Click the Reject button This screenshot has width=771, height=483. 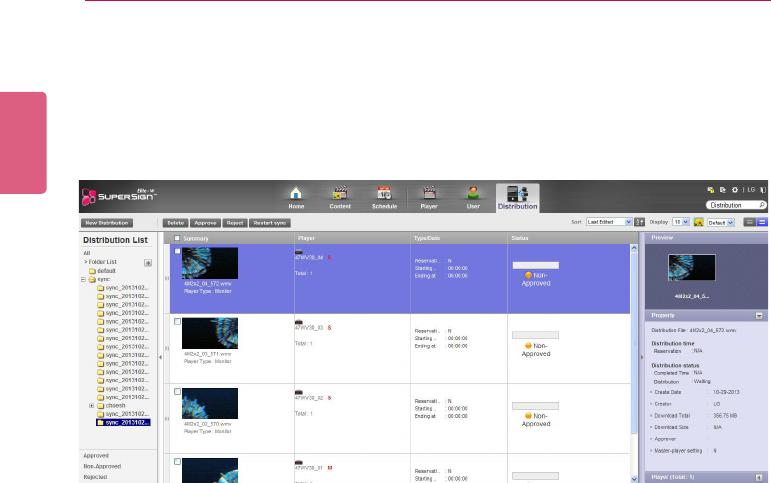[x=235, y=223]
